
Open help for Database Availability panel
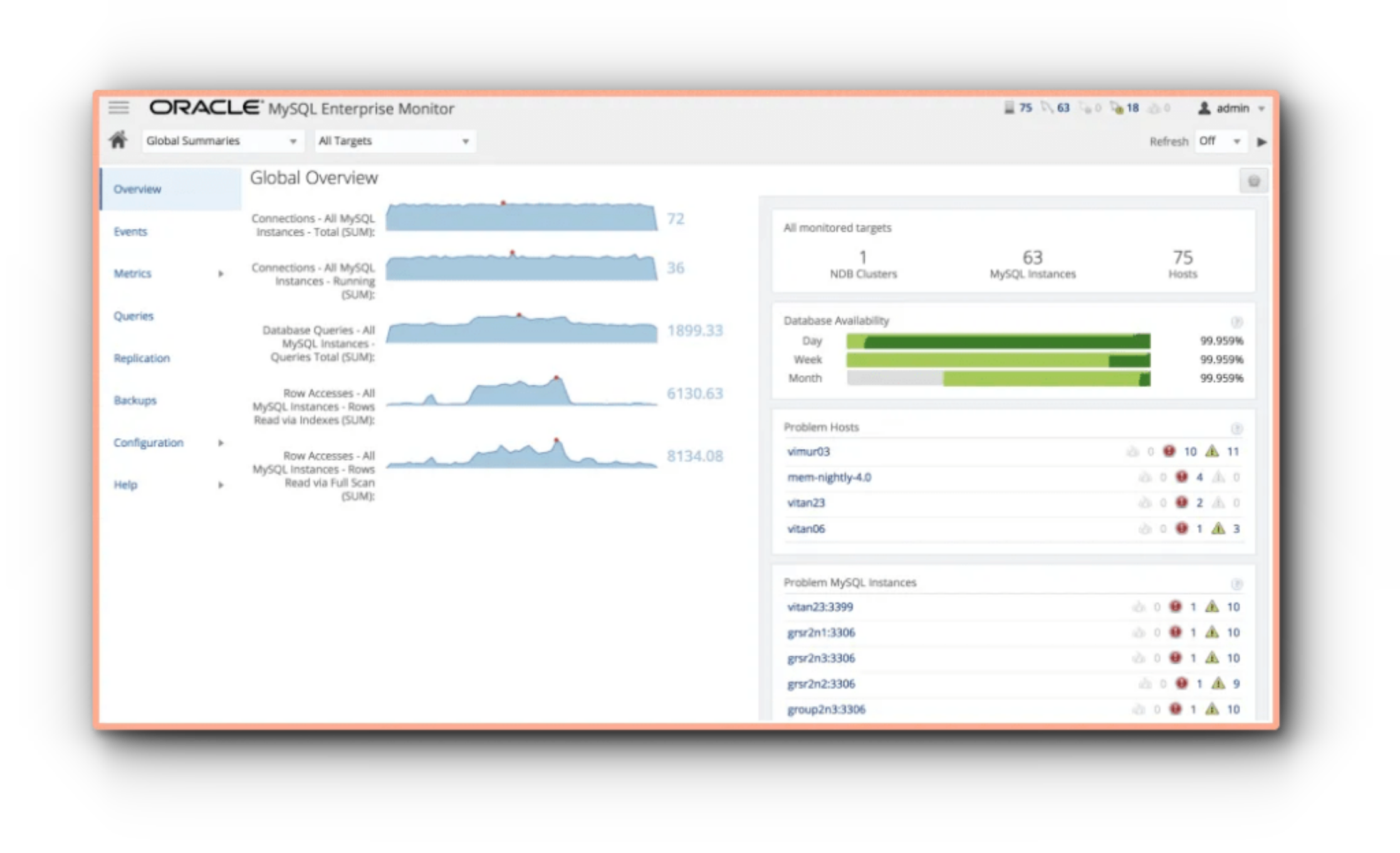pyautogui.click(x=1236, y=322)
